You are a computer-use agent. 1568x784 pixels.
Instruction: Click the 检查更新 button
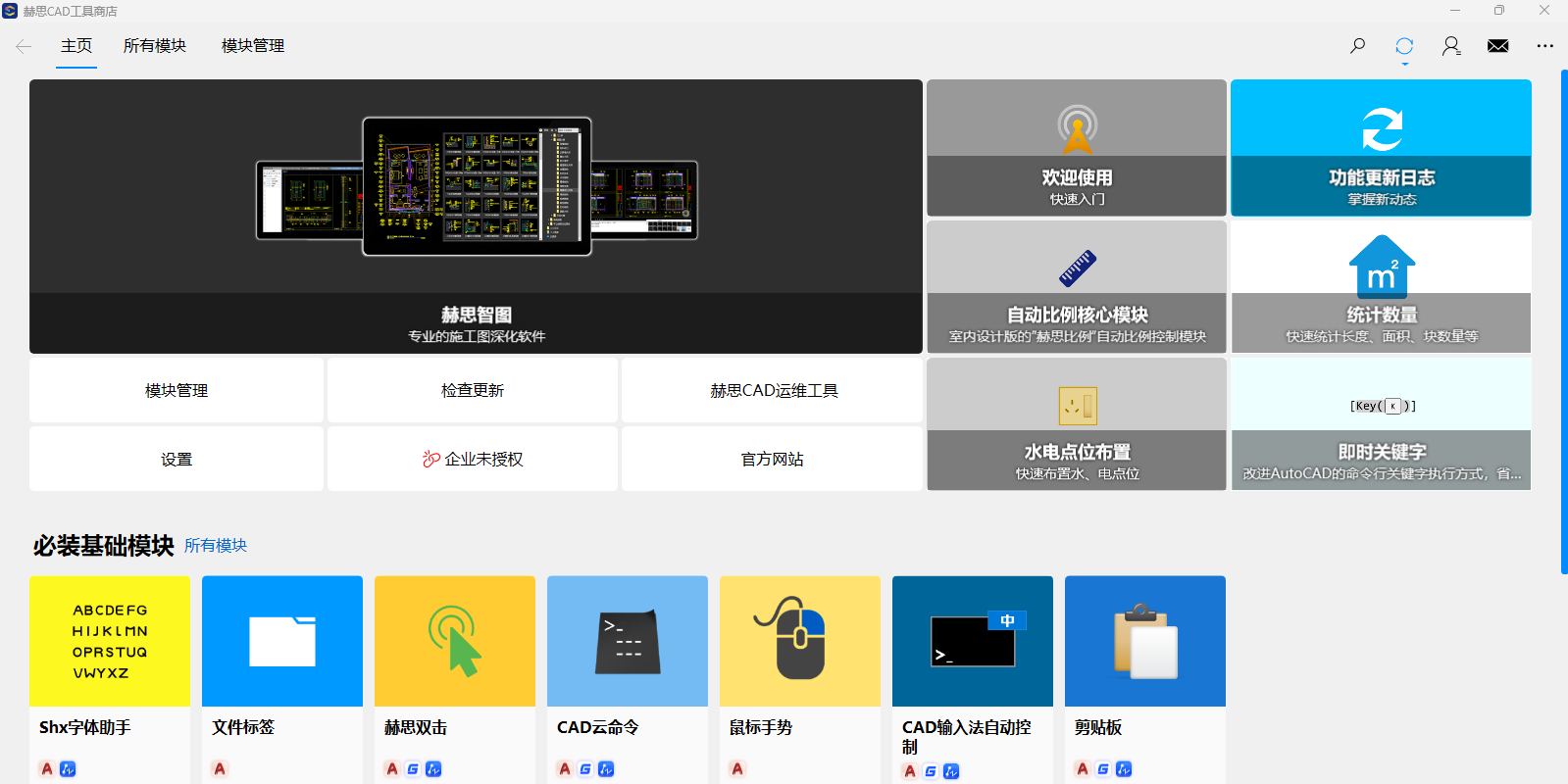[x=473, y=390]
